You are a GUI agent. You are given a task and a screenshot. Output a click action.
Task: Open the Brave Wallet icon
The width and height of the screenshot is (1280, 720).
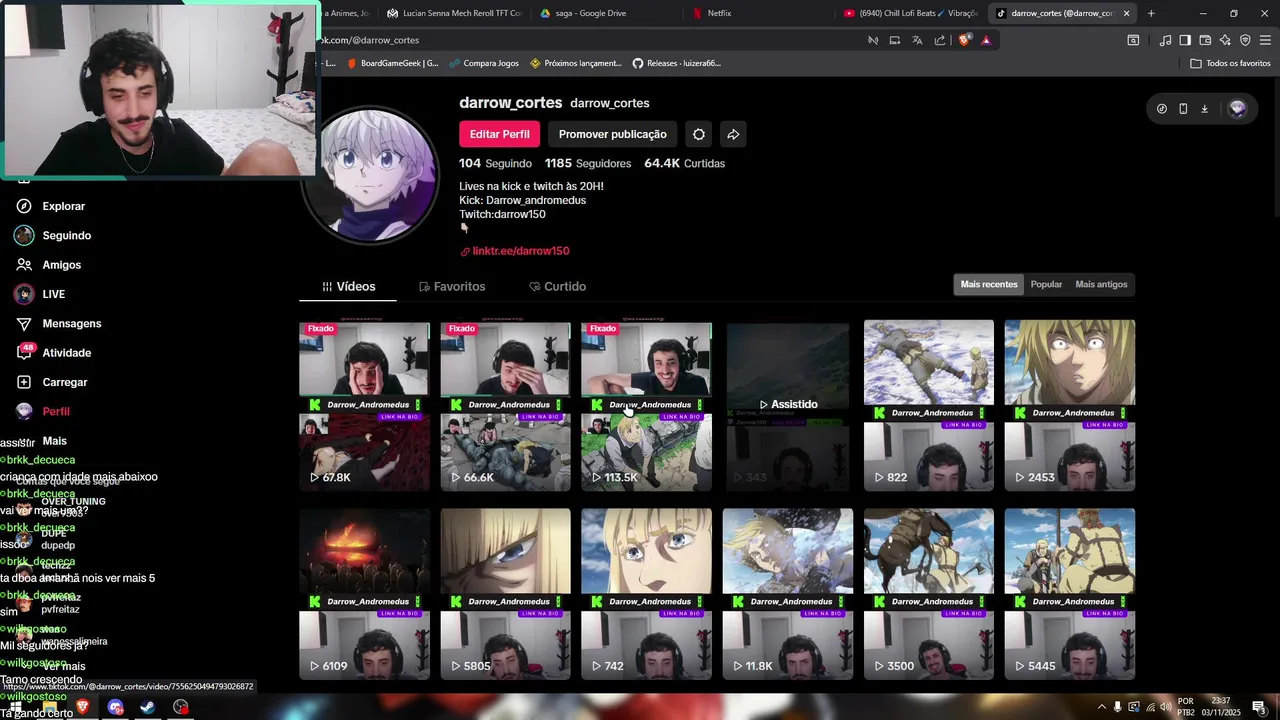click(1205, 40)
